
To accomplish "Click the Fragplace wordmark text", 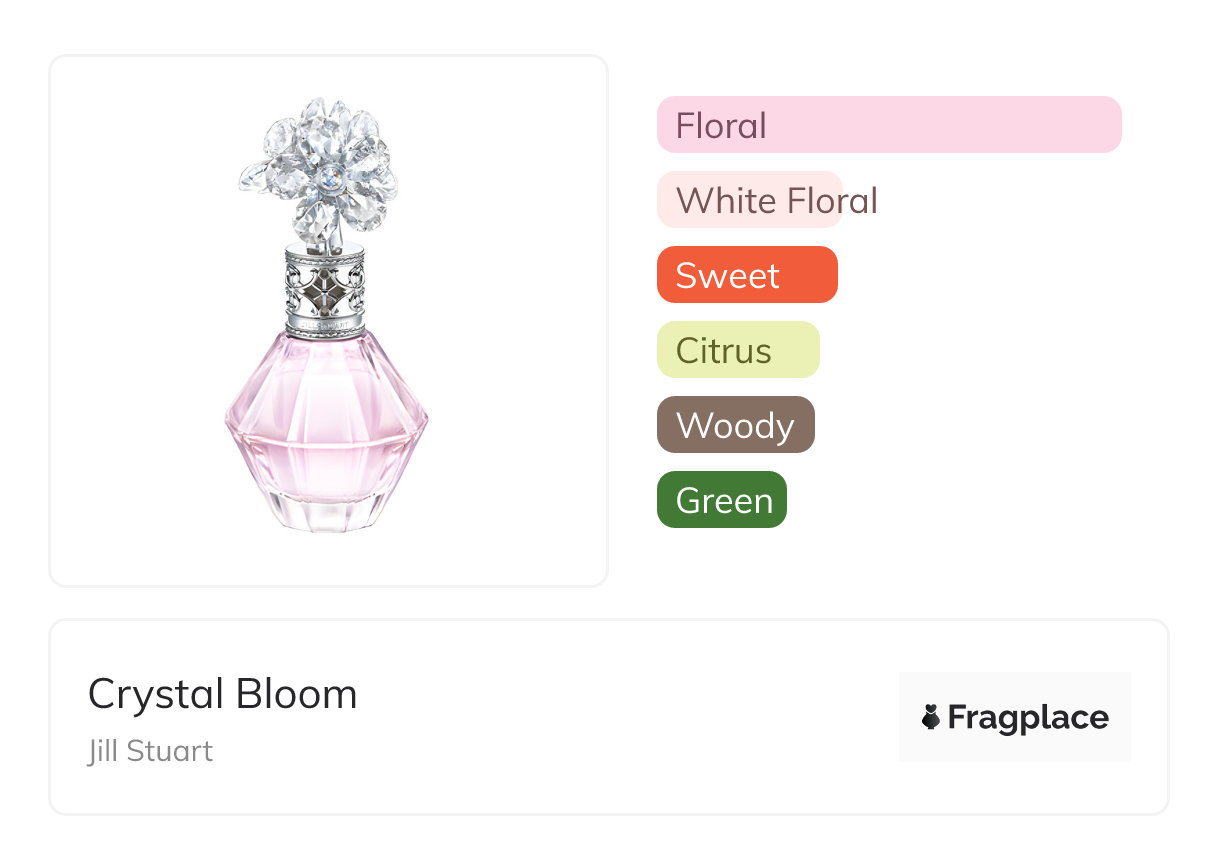I will click(x=1028, y=718).
